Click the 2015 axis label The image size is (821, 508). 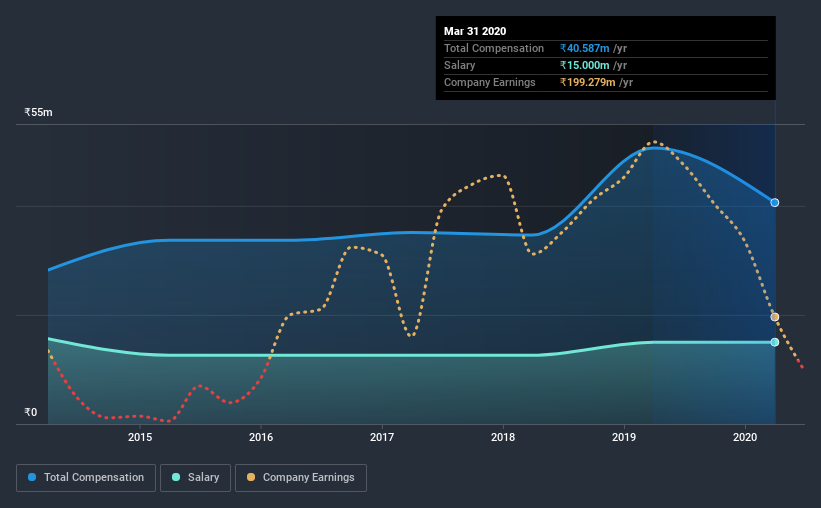140,437
